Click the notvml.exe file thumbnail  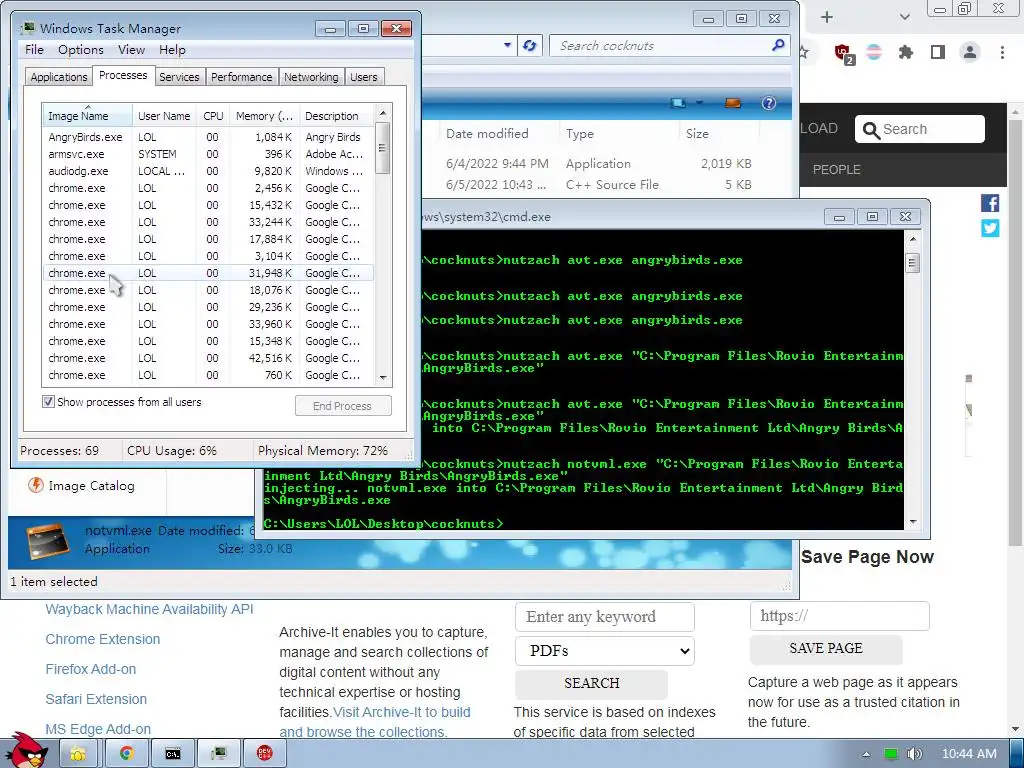coord(47,541)
